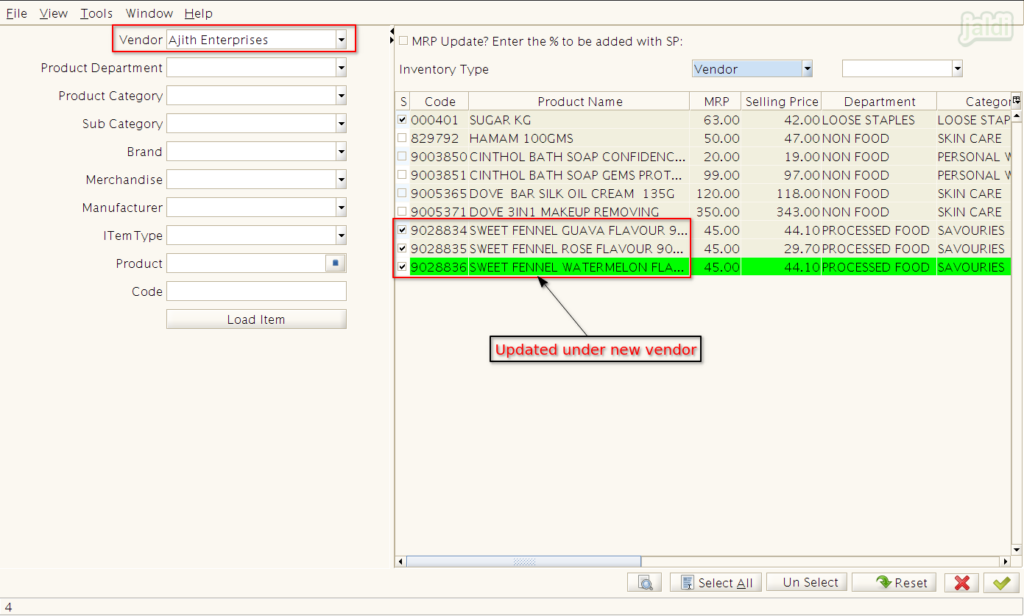Select the cell with code 9028836
The height and width of the screenshot is (616, 1024).
[439, 267]
